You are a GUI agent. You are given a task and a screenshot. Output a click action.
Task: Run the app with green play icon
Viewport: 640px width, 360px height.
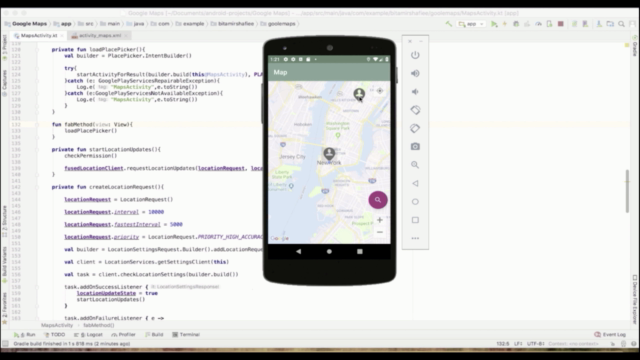494,24
